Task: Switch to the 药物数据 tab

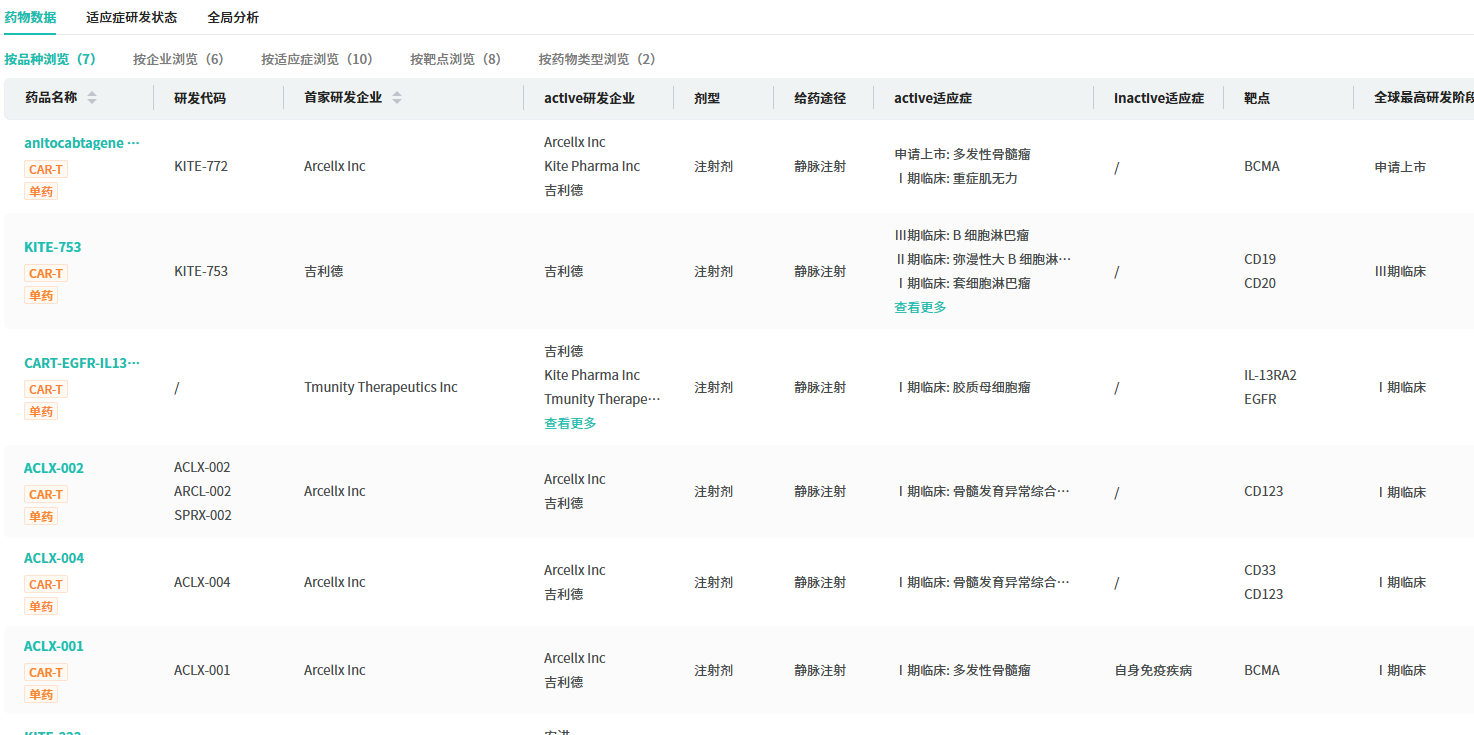Action: coord(30,17)
